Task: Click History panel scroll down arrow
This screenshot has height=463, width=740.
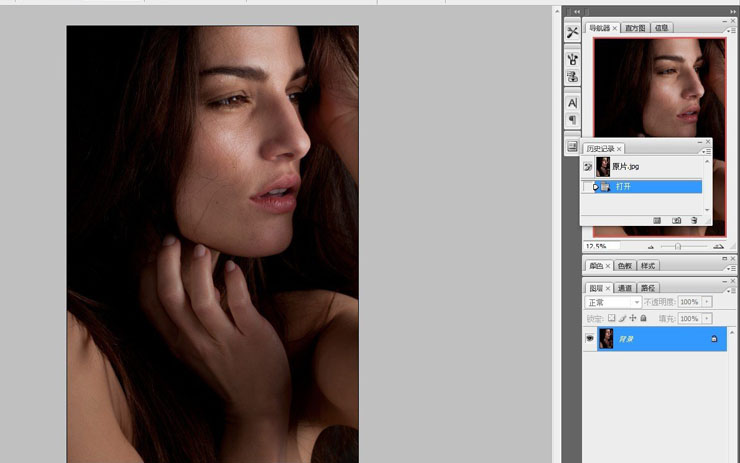Action: tap(707, 210)
